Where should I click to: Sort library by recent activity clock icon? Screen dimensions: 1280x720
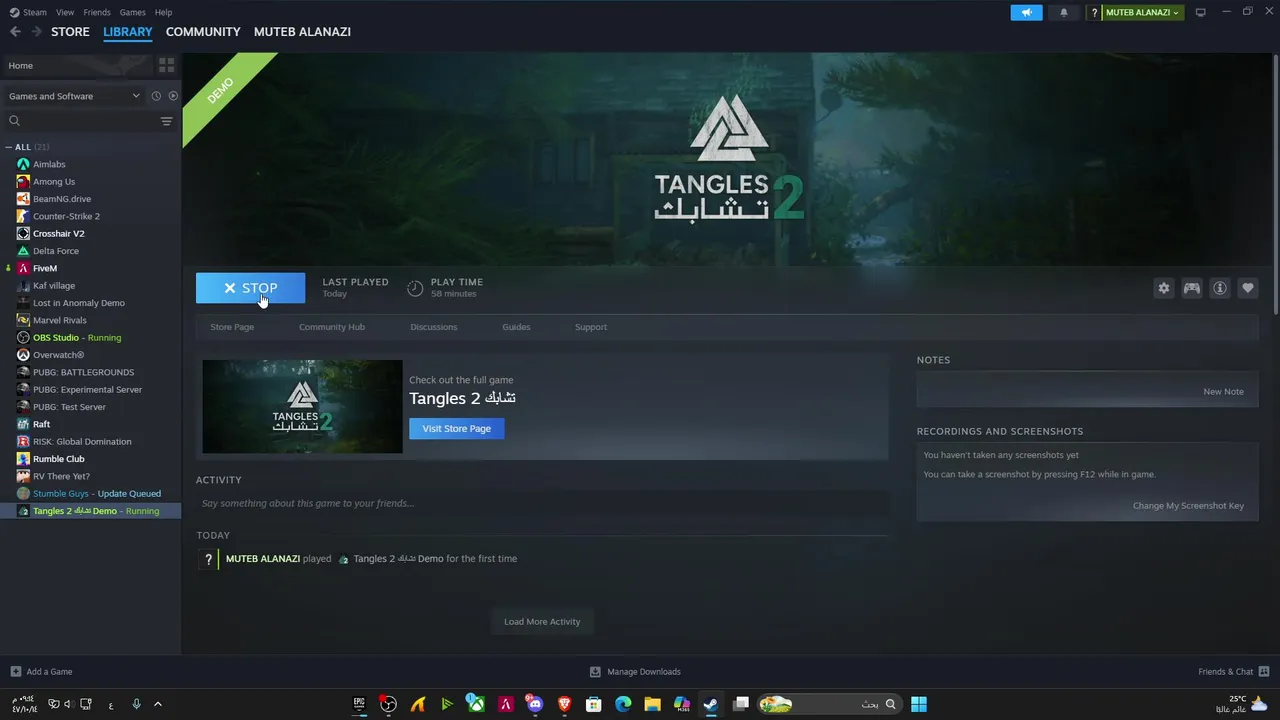point(156,96)
